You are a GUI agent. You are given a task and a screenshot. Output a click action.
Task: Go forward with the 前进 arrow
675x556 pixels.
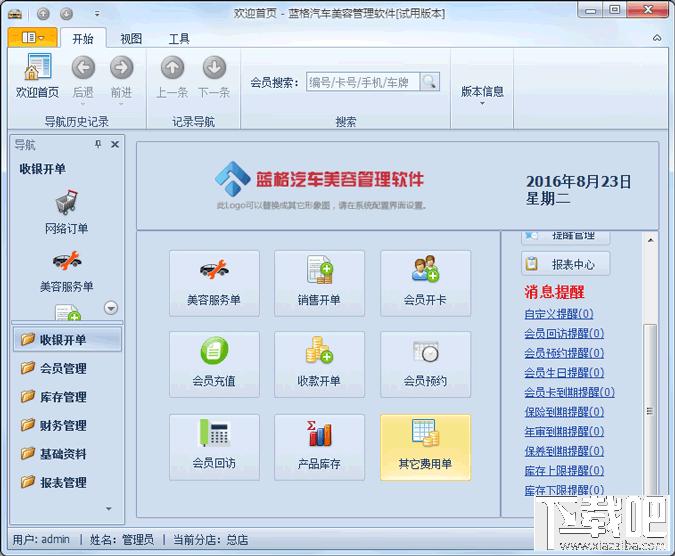(121, 78)
